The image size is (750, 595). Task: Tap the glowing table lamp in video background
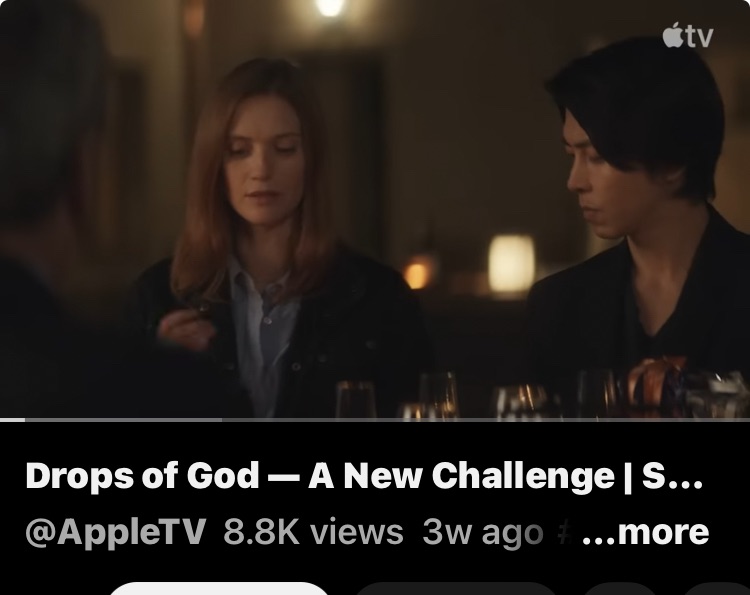(511, 263)
